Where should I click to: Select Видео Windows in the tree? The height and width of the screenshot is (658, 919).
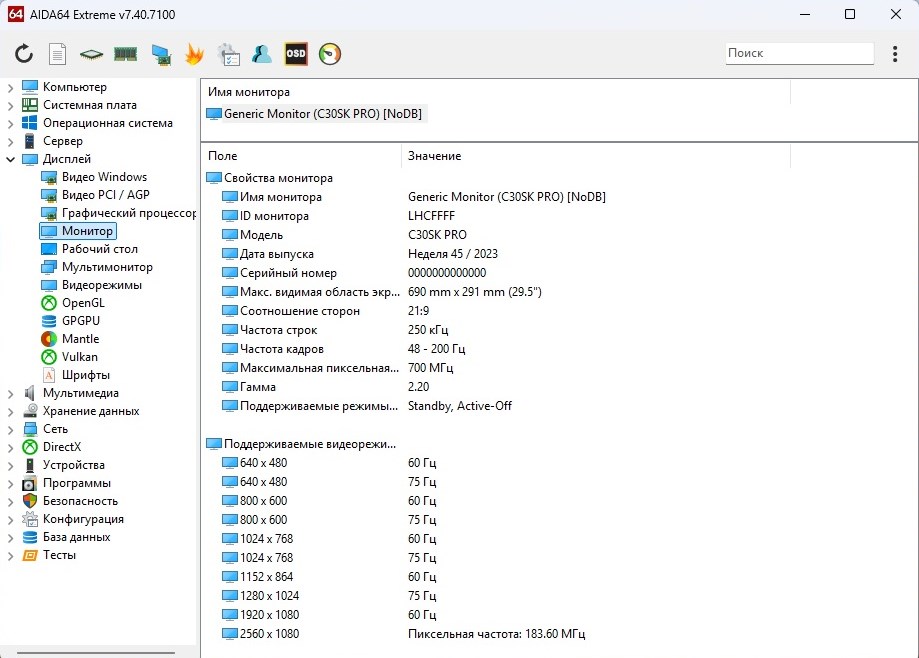104,177
